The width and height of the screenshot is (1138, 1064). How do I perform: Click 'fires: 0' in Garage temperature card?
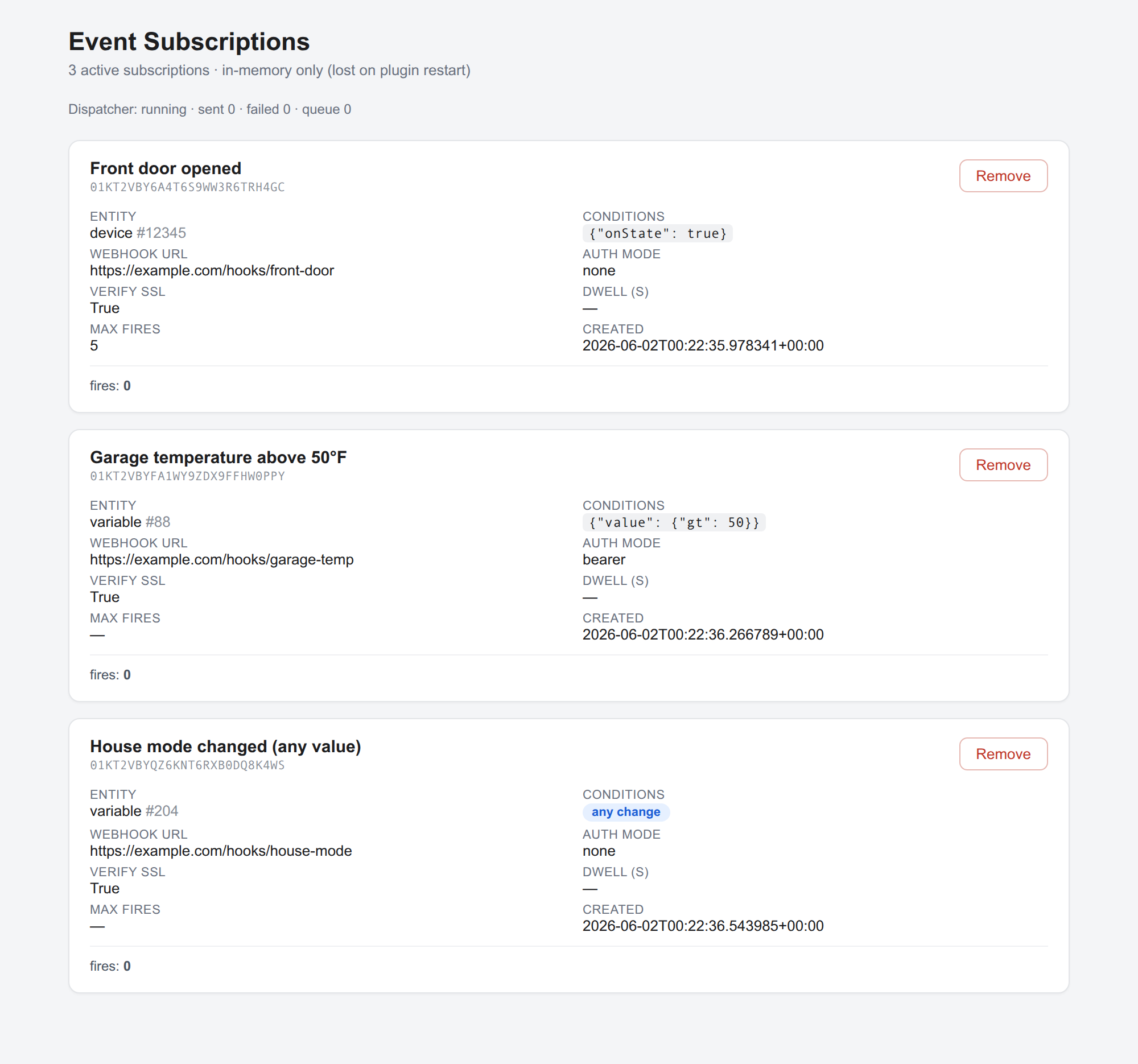pyautogui.click(x=110, y=675)
